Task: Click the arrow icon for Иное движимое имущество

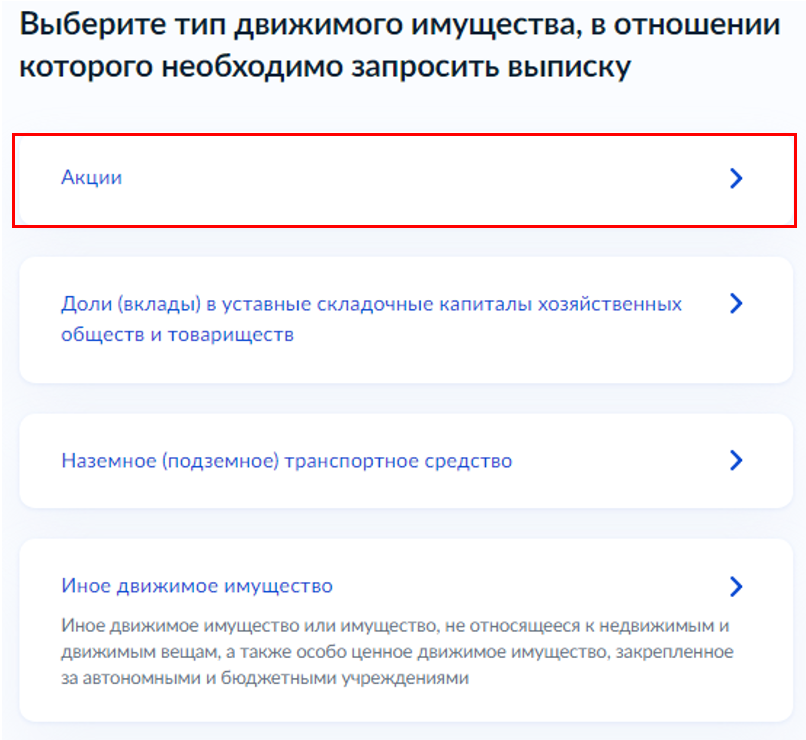Action: (736, 586)
